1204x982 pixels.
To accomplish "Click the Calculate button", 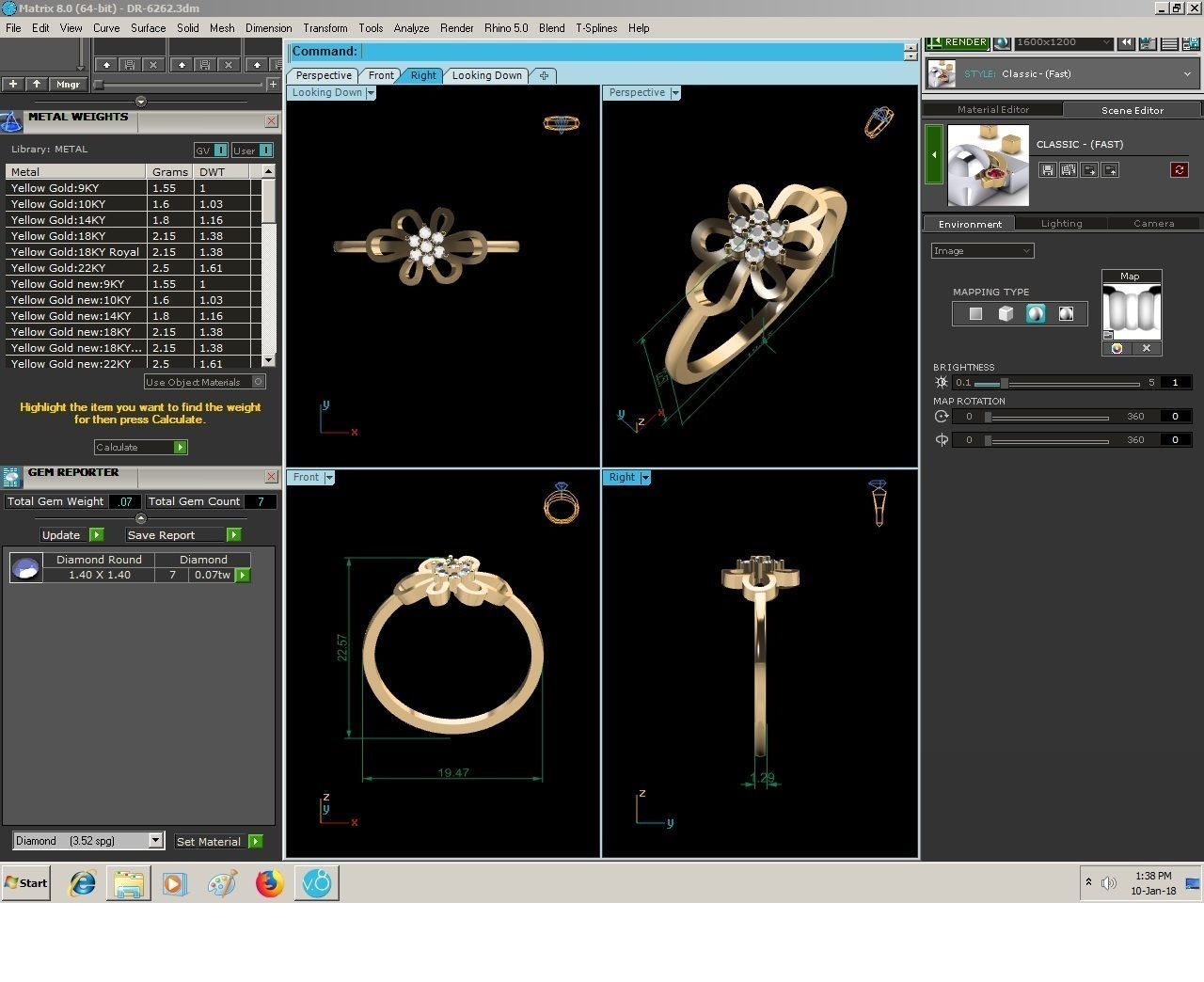I will tap(141, 448).
